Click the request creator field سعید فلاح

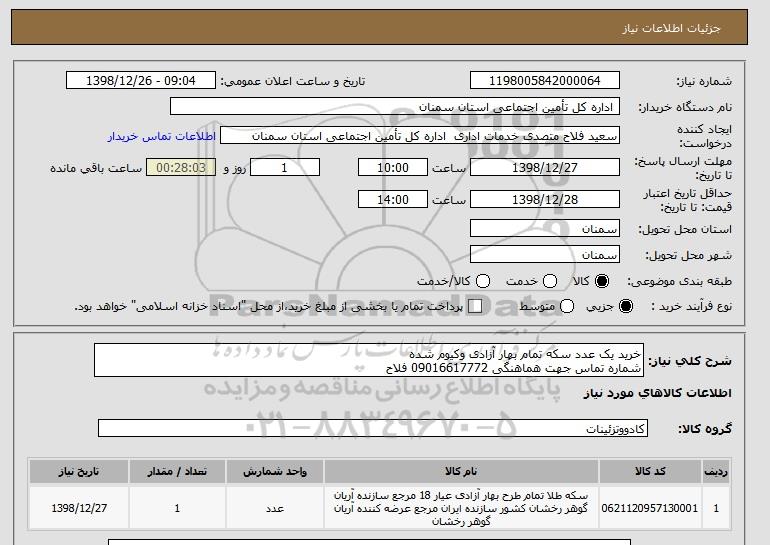pos(420,136)
